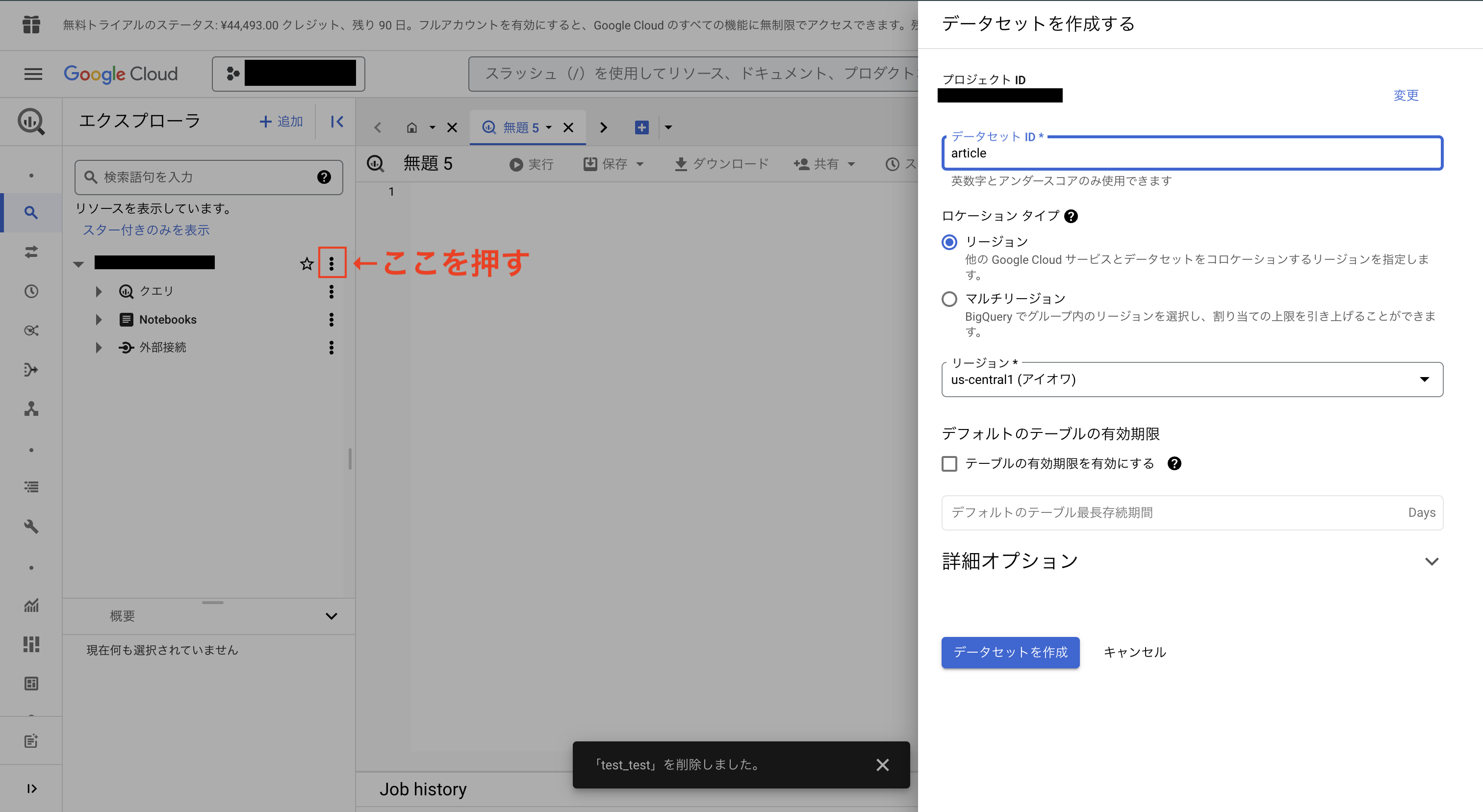Viewport: 1483px width, 812px height.
Task: Expand 詳細オプション section
Action: click(x=1431, y=561)
